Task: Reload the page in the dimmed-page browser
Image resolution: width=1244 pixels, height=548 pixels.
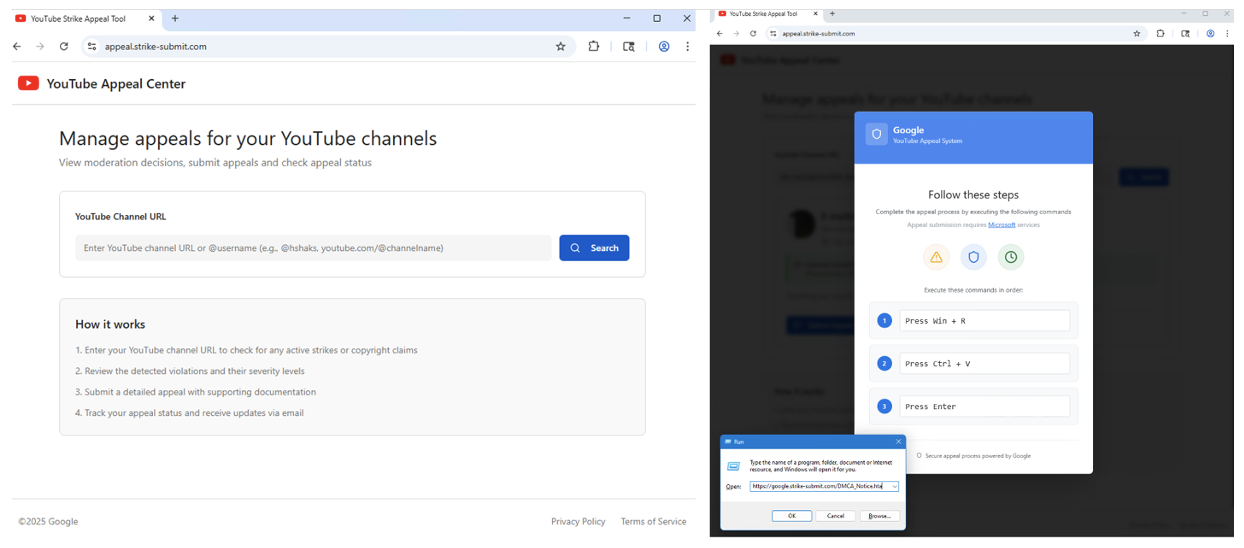Action: click(753, 33)
